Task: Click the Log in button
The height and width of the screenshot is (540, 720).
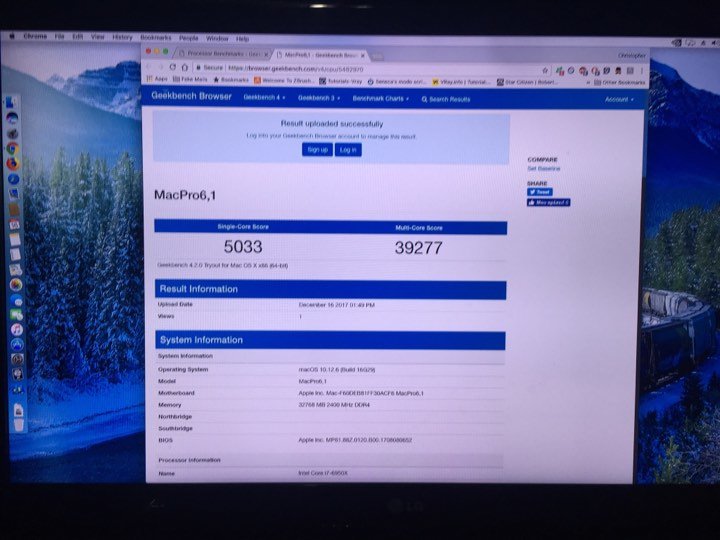Action: [348, 150]
